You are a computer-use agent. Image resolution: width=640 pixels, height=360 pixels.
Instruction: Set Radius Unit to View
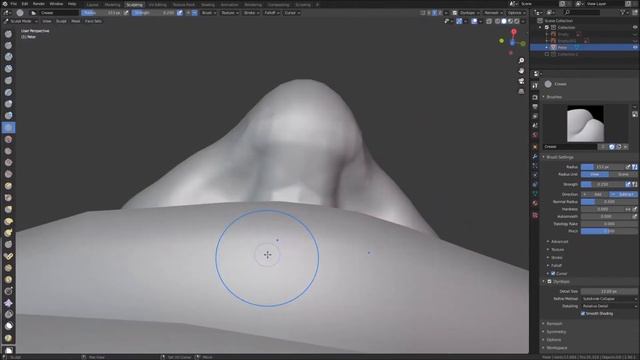(x=594, y=174)
